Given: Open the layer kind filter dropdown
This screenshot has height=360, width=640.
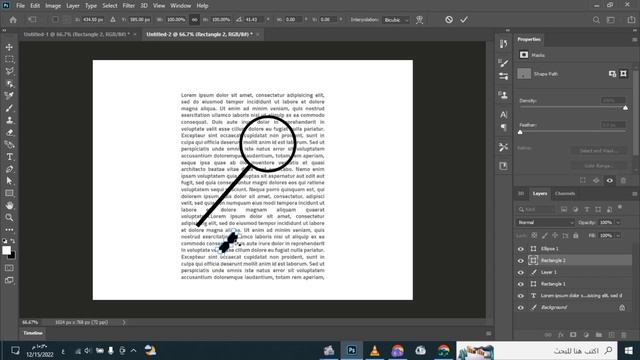Looking at the screenshot, I should coord(536,209).
